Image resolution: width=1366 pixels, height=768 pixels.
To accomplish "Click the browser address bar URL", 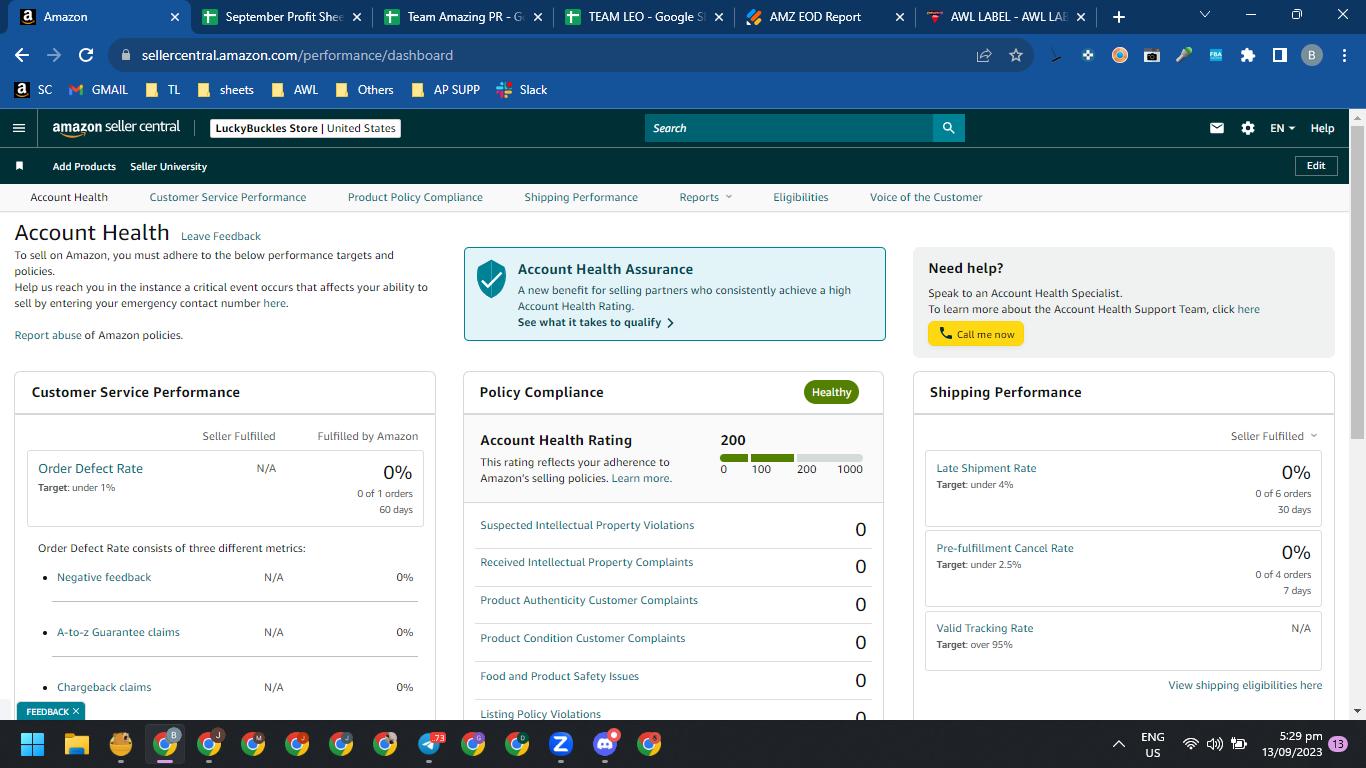I will pyautogui.click(x=297, y=56).
